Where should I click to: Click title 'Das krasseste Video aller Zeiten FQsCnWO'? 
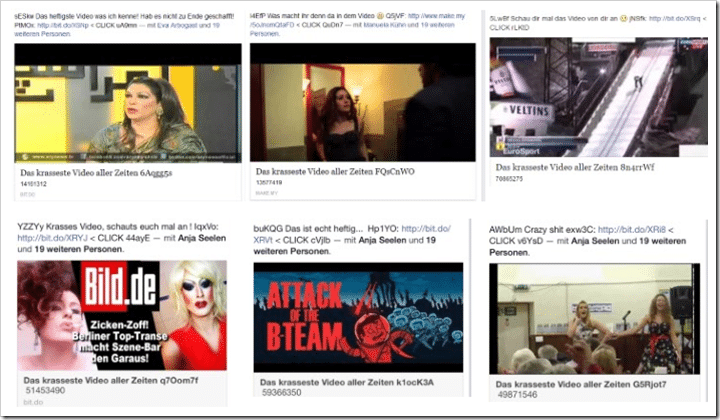tap(335, 172)
